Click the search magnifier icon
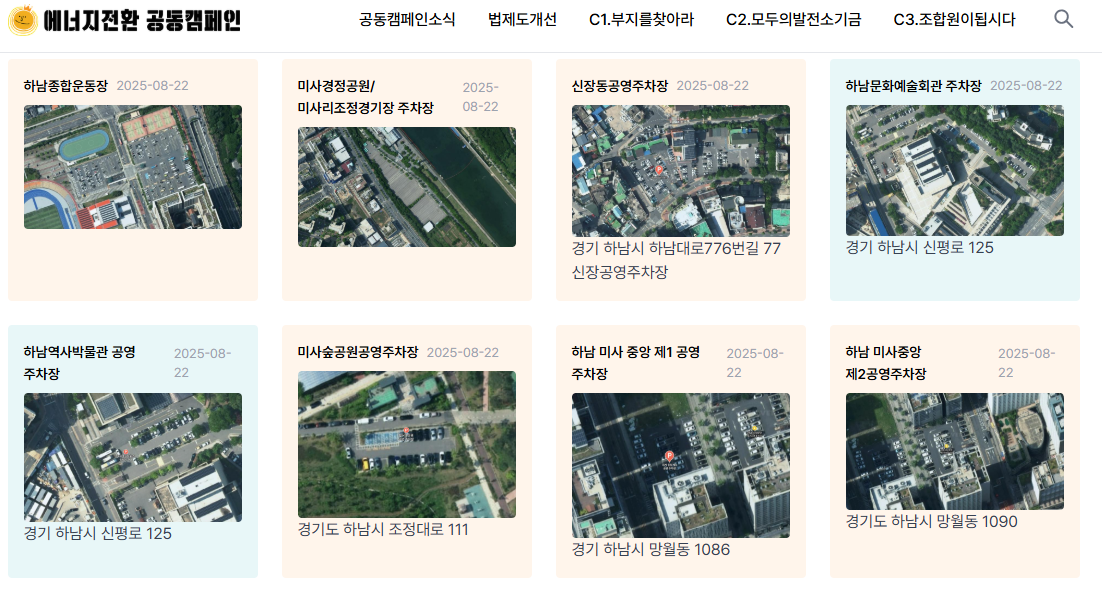 (x=1063, y=19)
